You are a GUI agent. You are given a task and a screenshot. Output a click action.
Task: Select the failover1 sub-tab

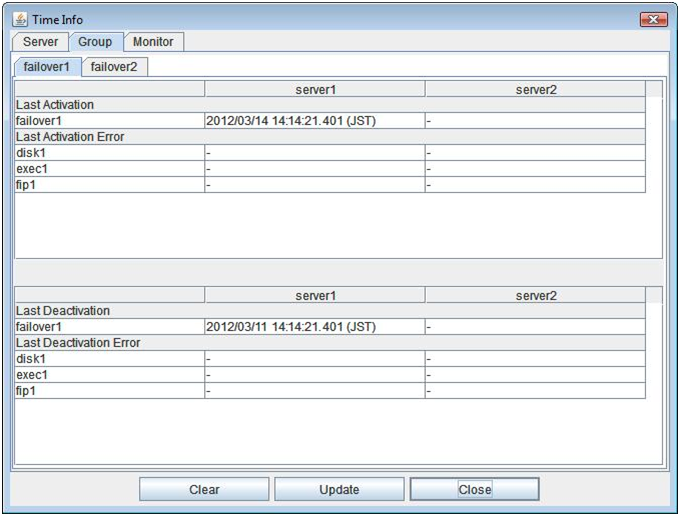(48, 67)
